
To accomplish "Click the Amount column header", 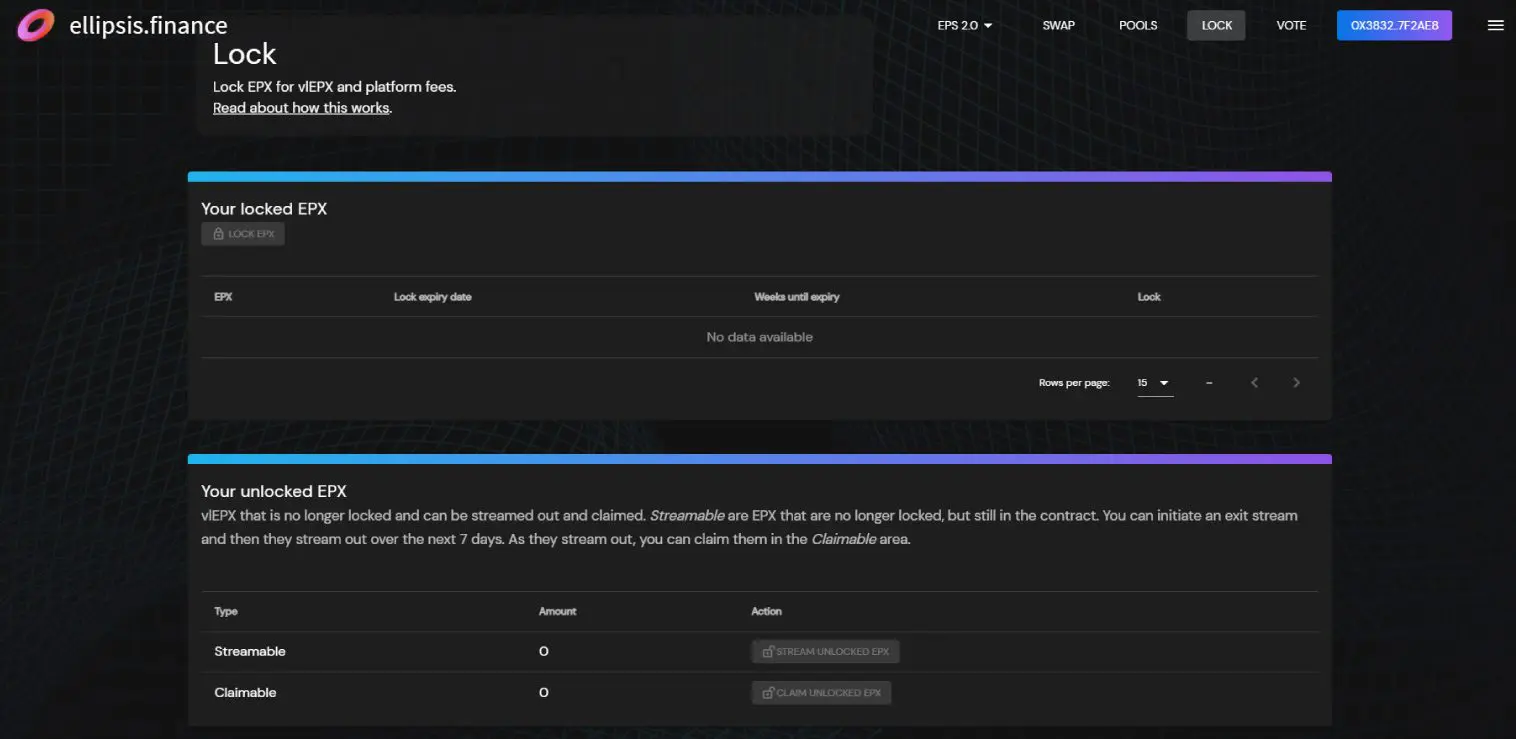I will pos(557,611).
